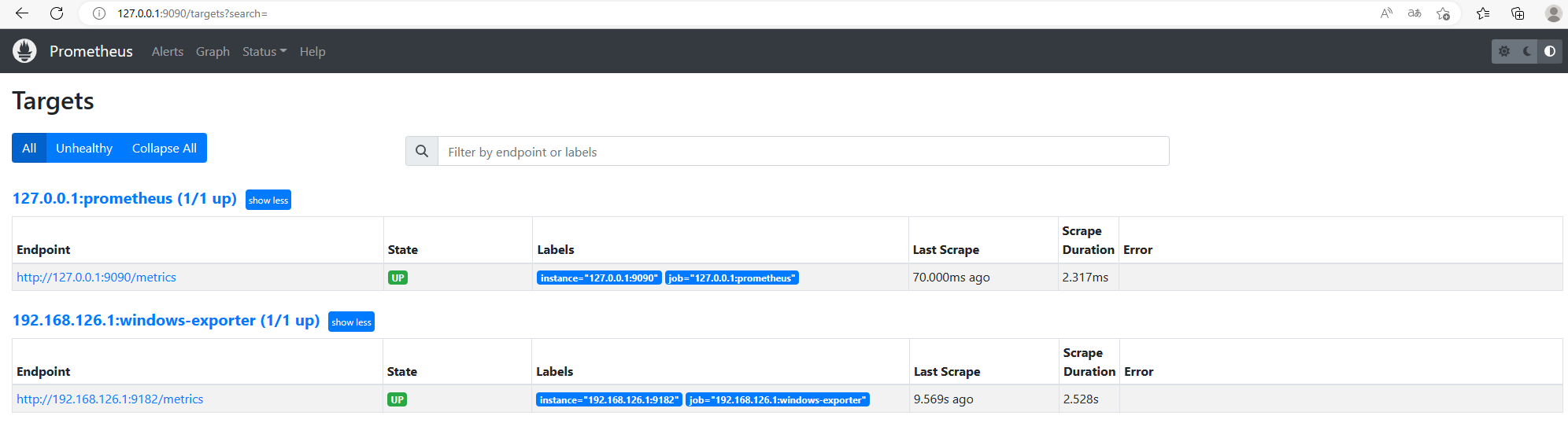
Task: Click instance="127.0.0.1:9090" label
Action: click(599, 278)
